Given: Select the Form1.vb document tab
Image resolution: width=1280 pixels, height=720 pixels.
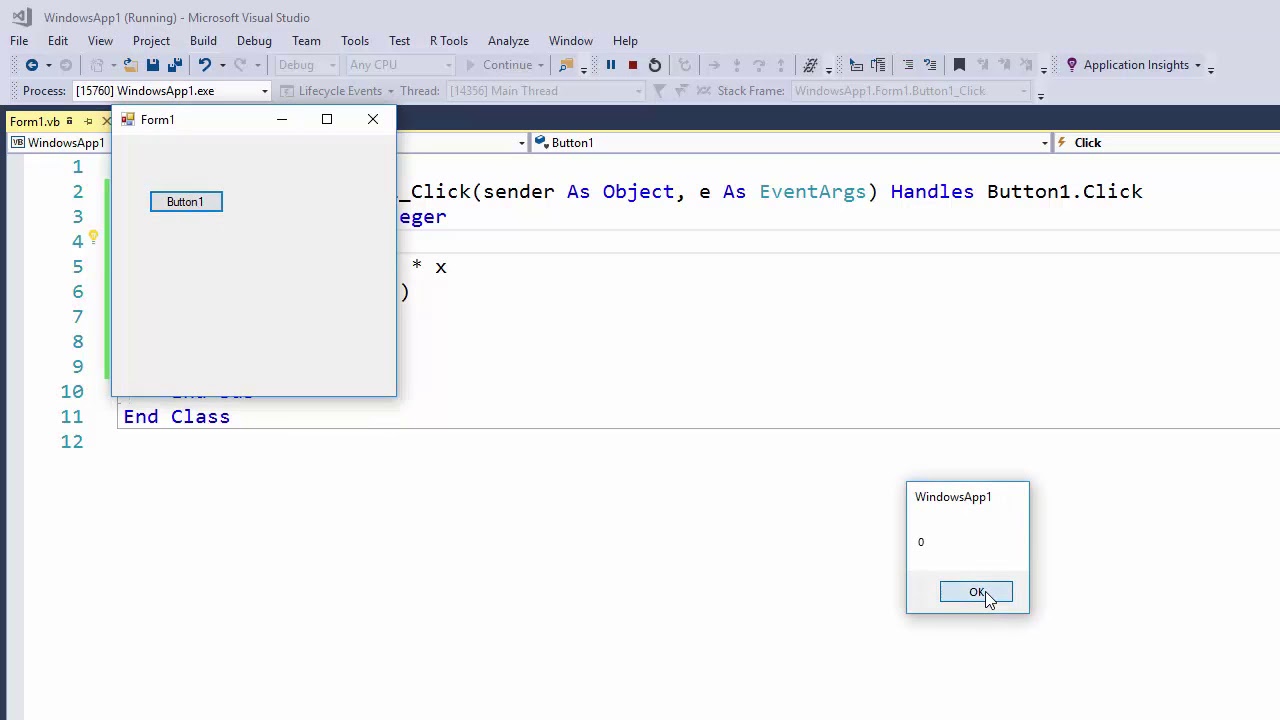Looking at the screenshot, I should pyautogui.click(x=35, y=122).
